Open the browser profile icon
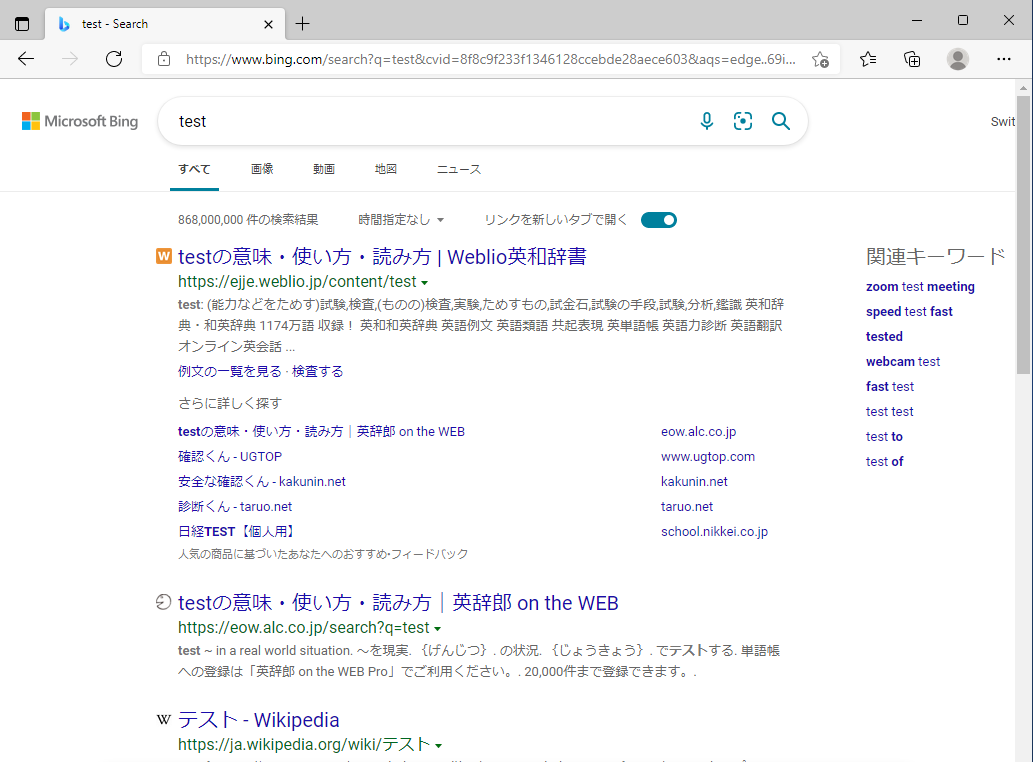The image size is (1033, 762). 957,59
